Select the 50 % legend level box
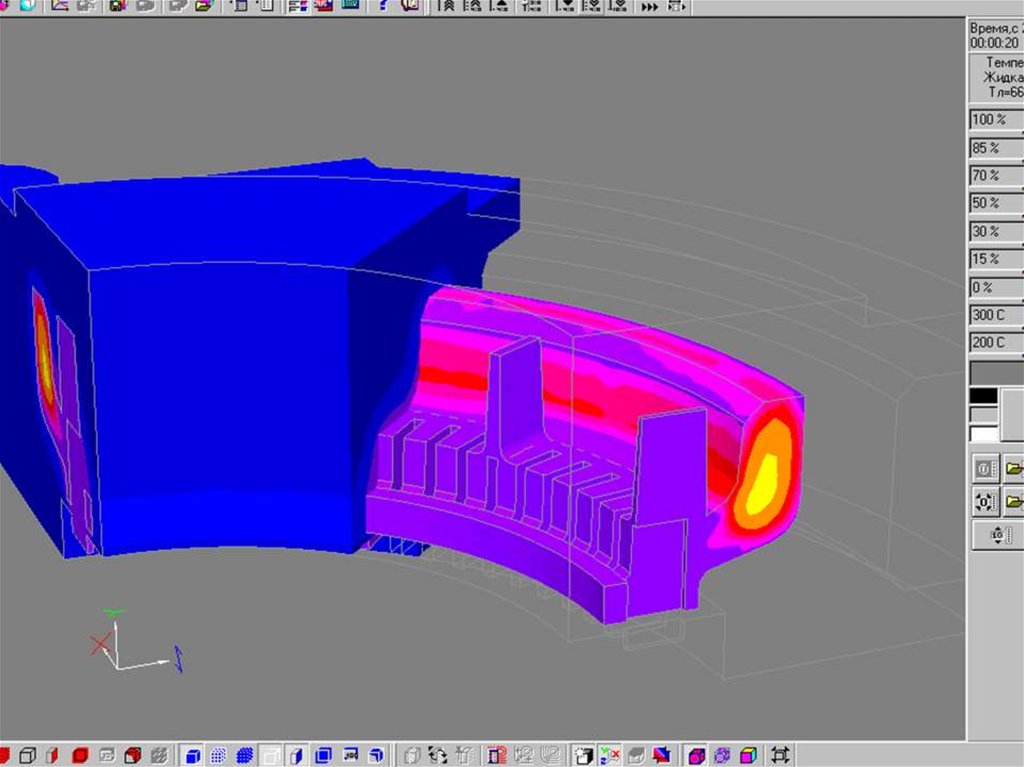Screen dimensions: 1024x767 click(995, 204)
